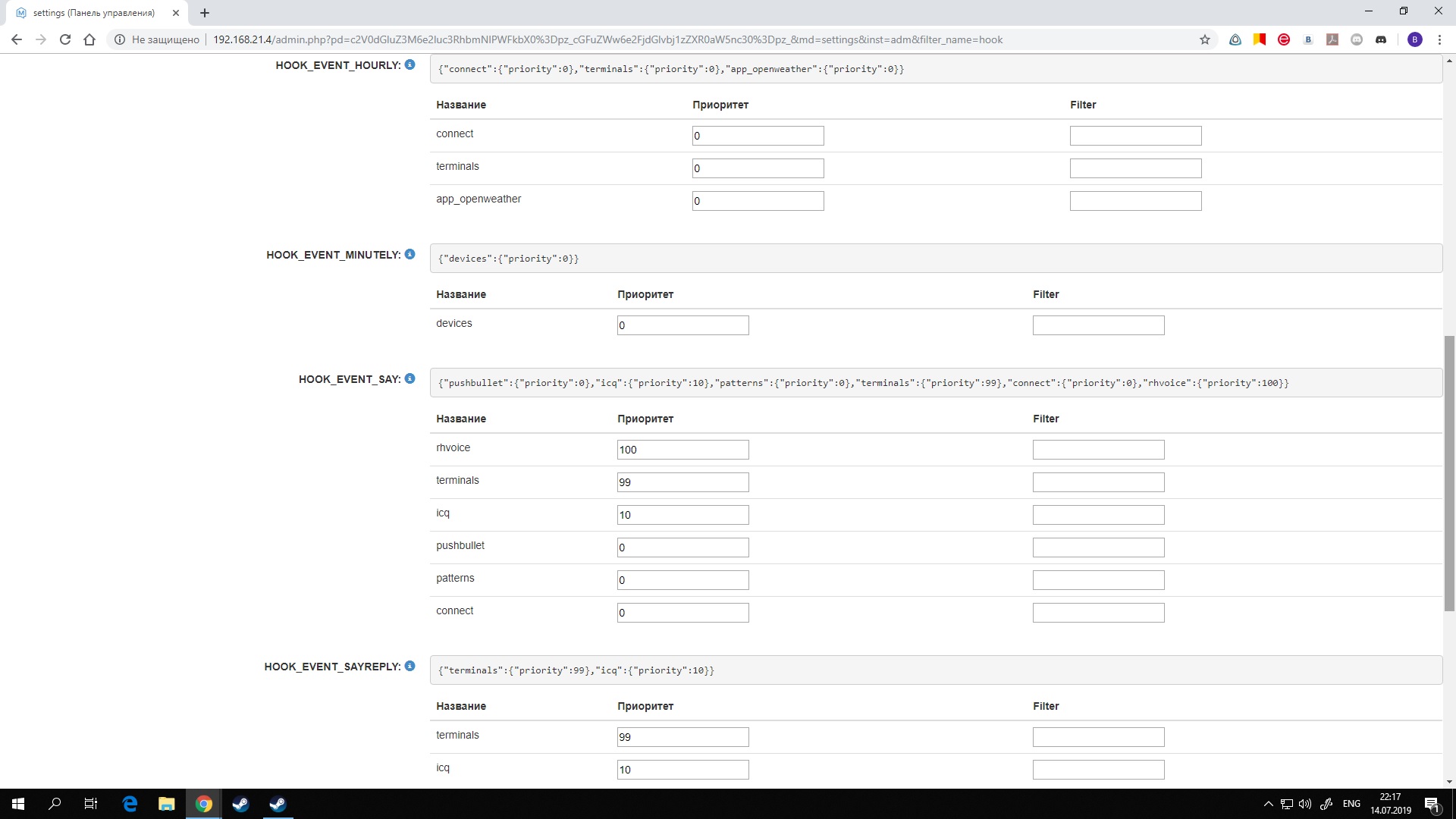Image resolution: width=1456 pixels, height=819 pixels.
Task: Go to browser home page
Action: click(x=89, y=39)
